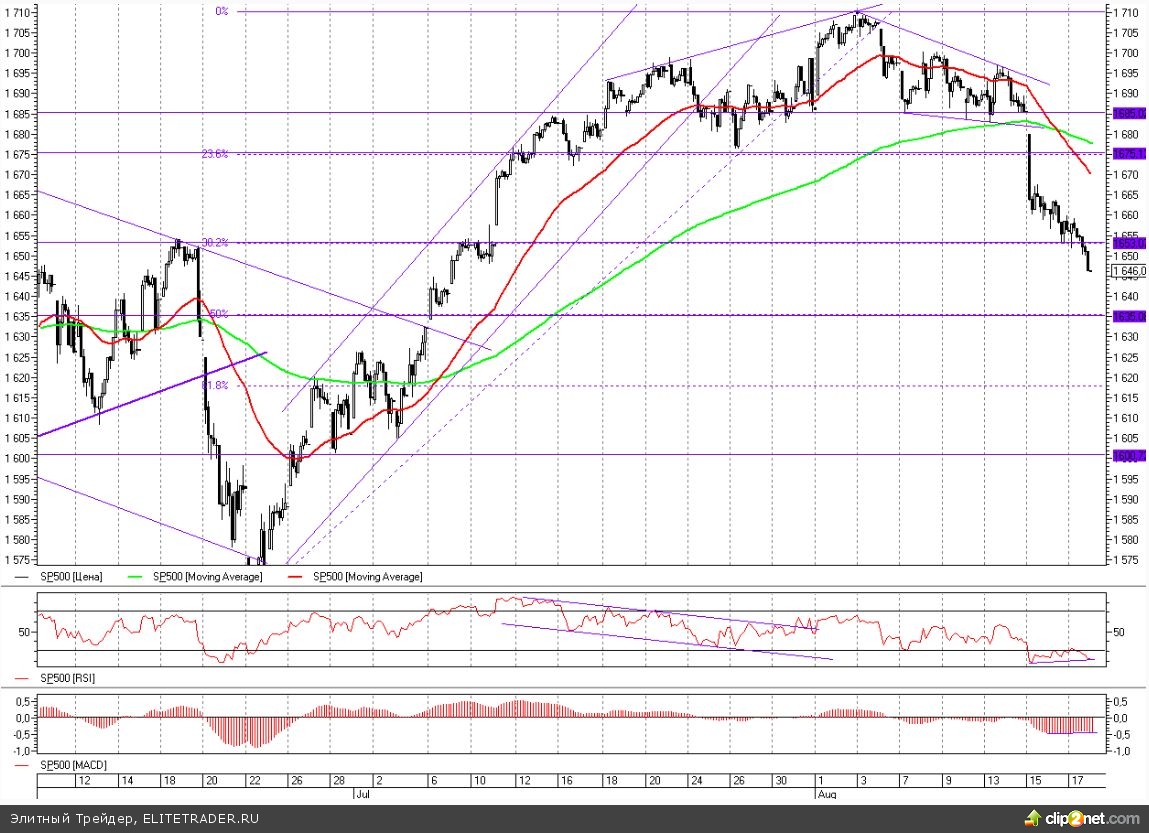Click the 0% Fibonacci level label
Image resolution: width=1149 pixels, height=833 pixels.
(x=222, y=12)
